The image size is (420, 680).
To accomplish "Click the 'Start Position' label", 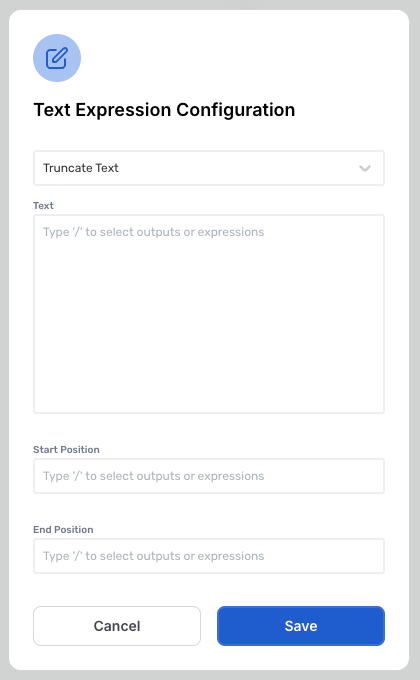I will [66, 450].
